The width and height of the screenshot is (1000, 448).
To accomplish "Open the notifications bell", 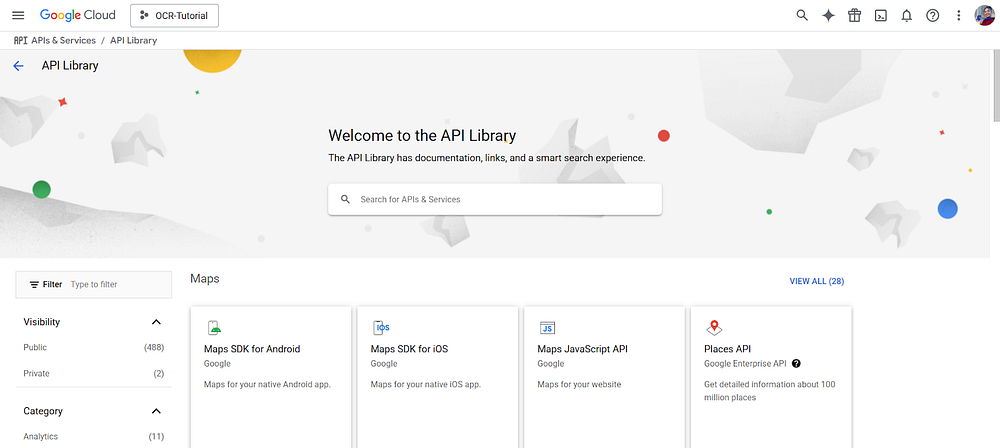I will (x=906, y=16).
